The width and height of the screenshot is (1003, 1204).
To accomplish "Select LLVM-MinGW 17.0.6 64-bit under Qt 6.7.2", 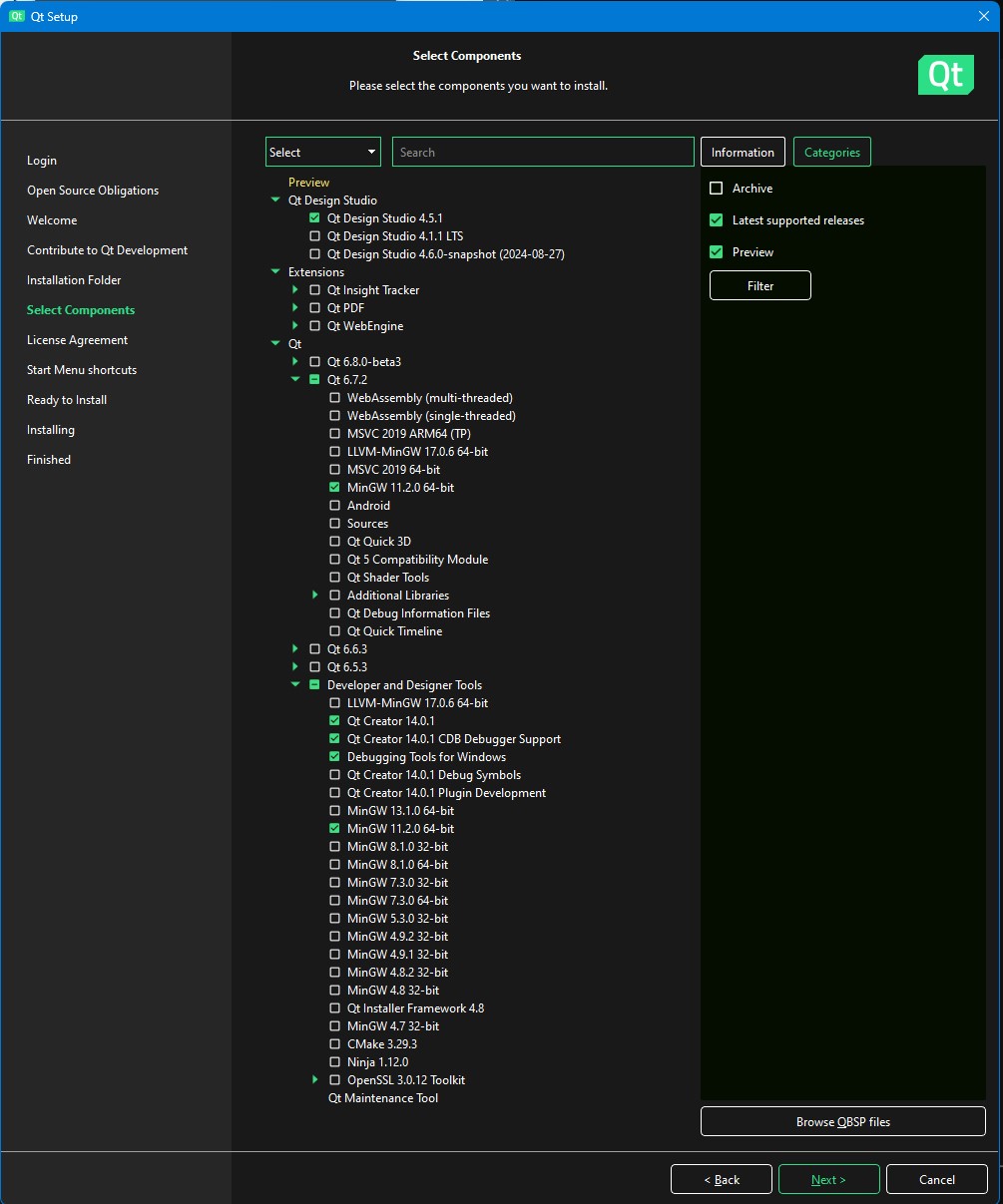I will (417, 452).
